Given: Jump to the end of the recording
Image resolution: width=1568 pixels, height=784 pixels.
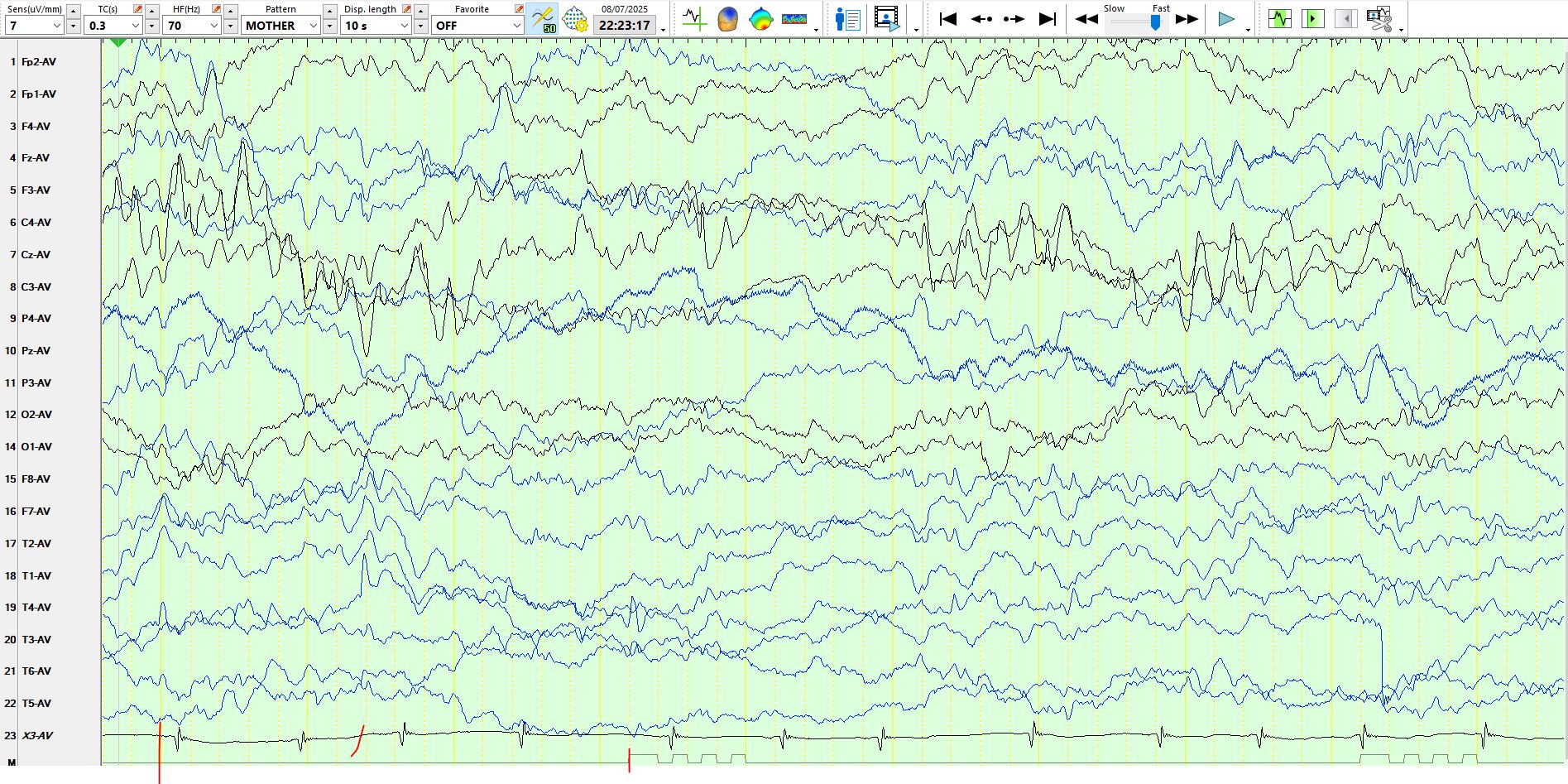Looking at the screenshot, I should (x=1048, y=18).
